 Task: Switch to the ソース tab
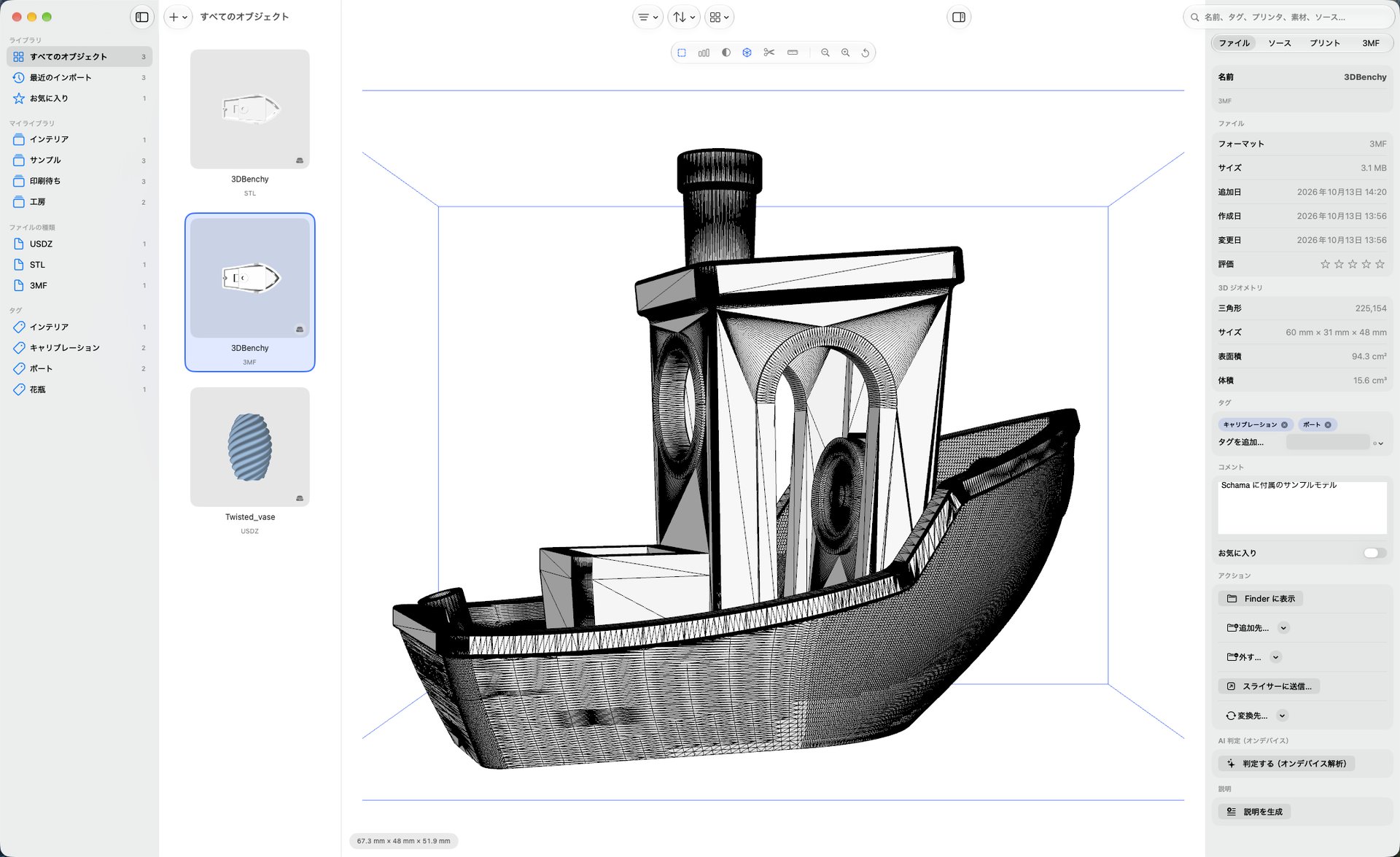(x=1280, y=43)
